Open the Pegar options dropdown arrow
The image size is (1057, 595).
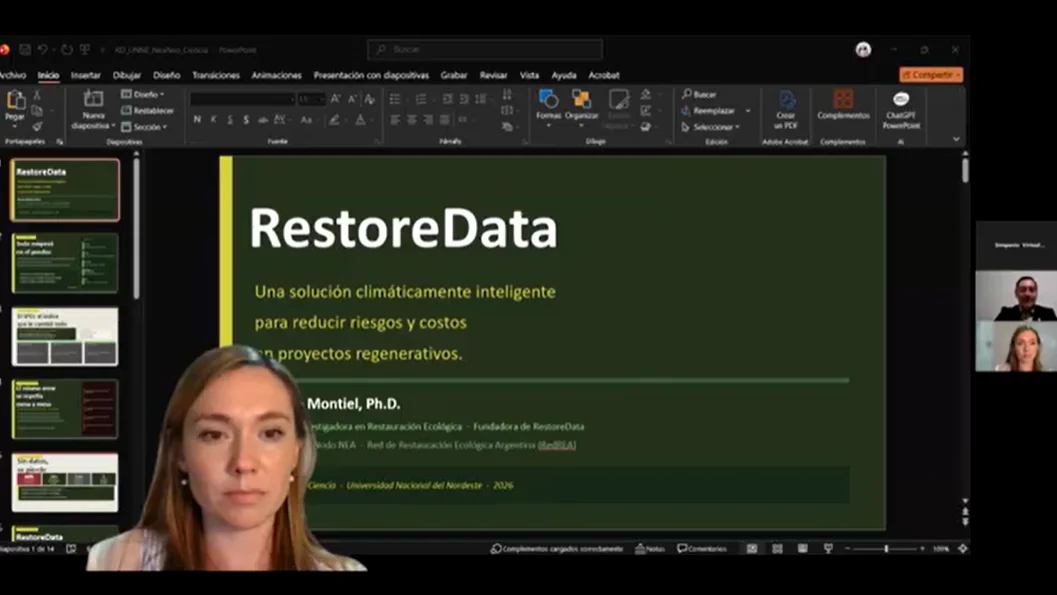(15, 127)
